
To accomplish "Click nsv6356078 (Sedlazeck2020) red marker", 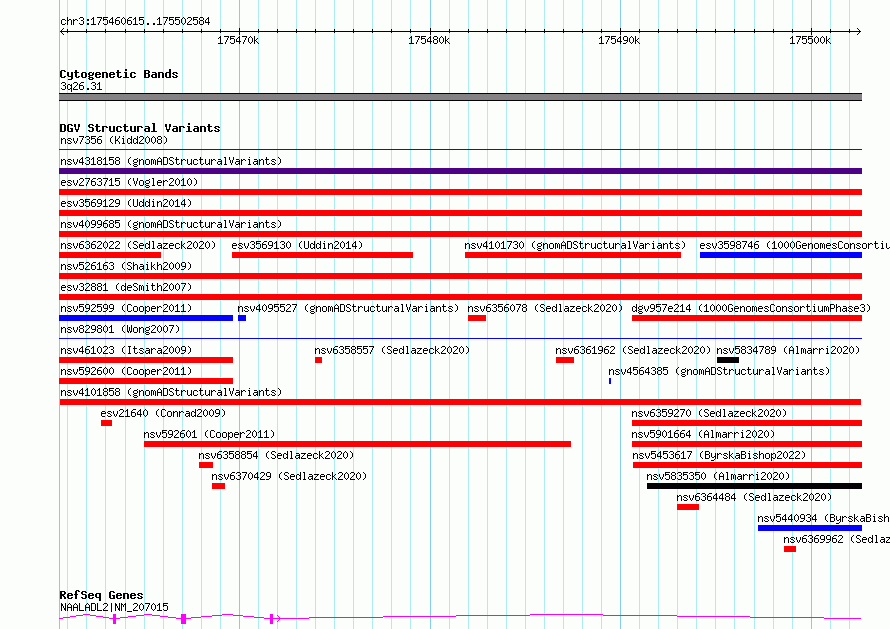I will point(477,318).
